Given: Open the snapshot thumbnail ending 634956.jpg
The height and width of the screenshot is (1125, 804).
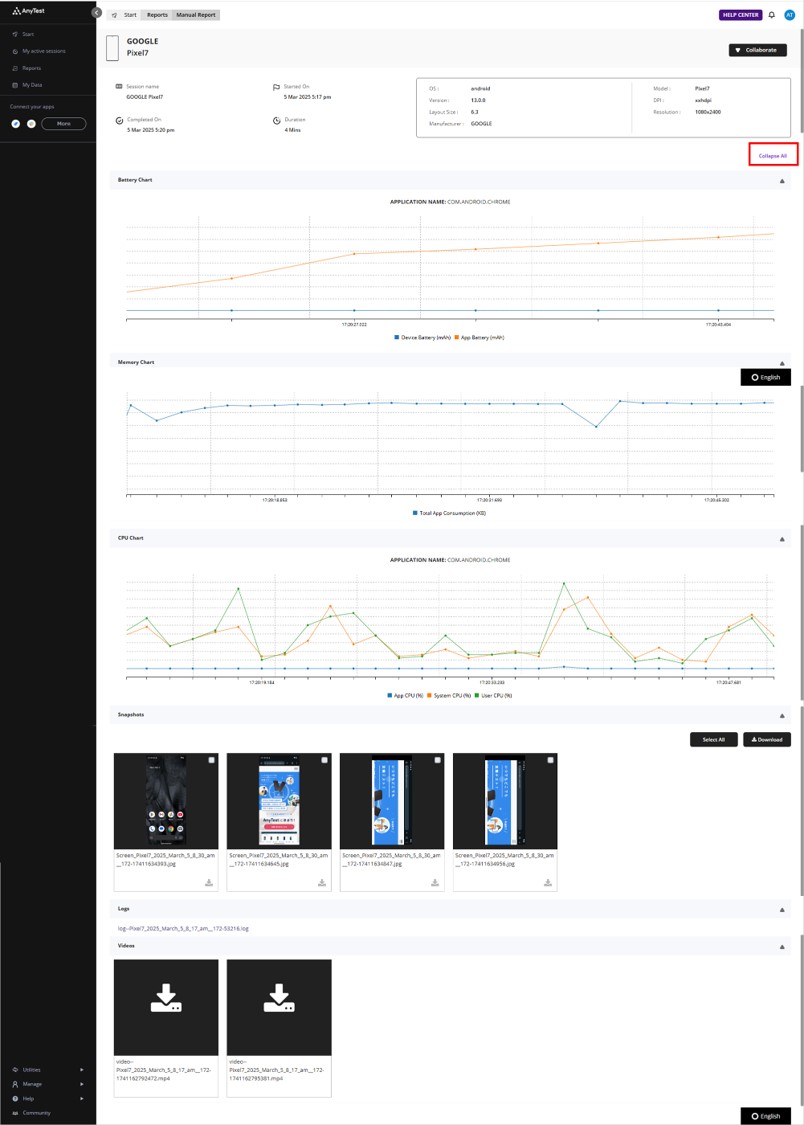Looking at the screenshot, I should (x=505, y=801).
